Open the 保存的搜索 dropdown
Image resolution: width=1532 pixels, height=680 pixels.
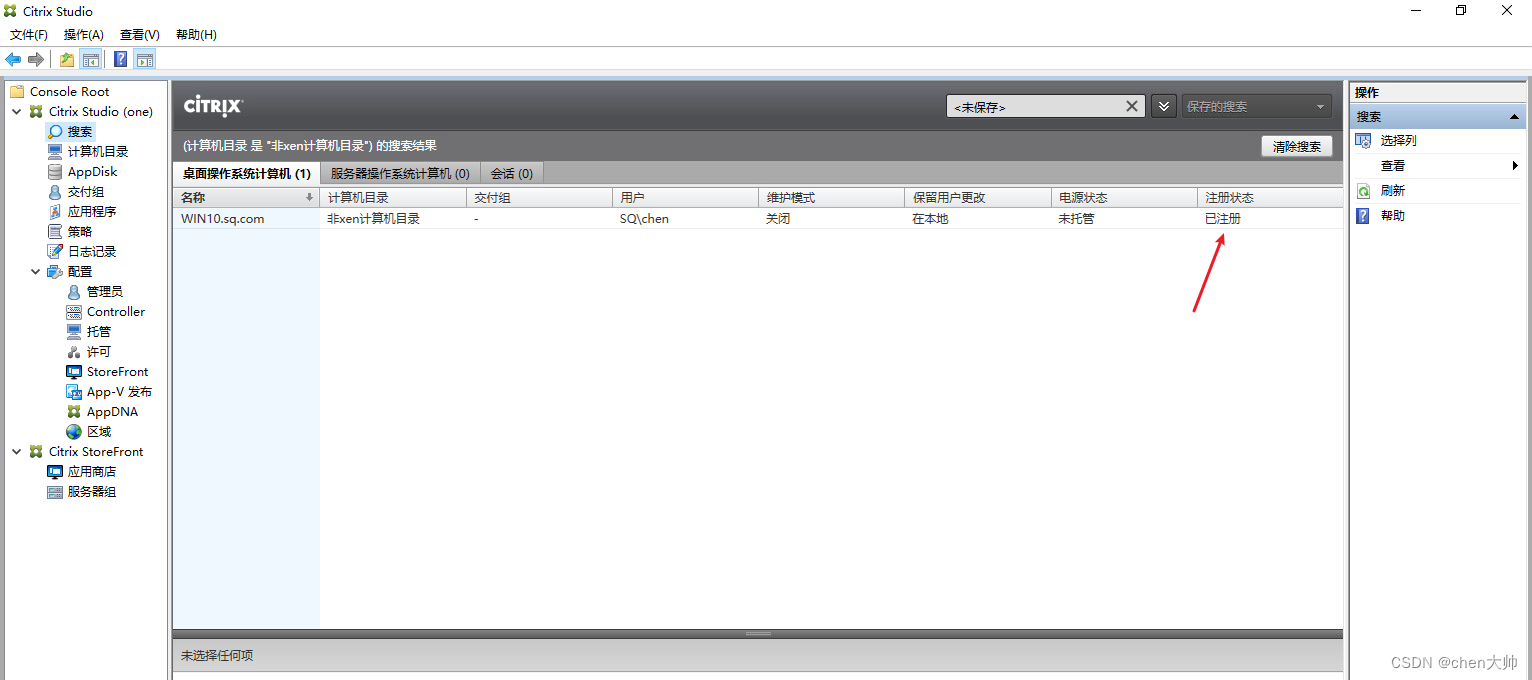click(1257, 106)
